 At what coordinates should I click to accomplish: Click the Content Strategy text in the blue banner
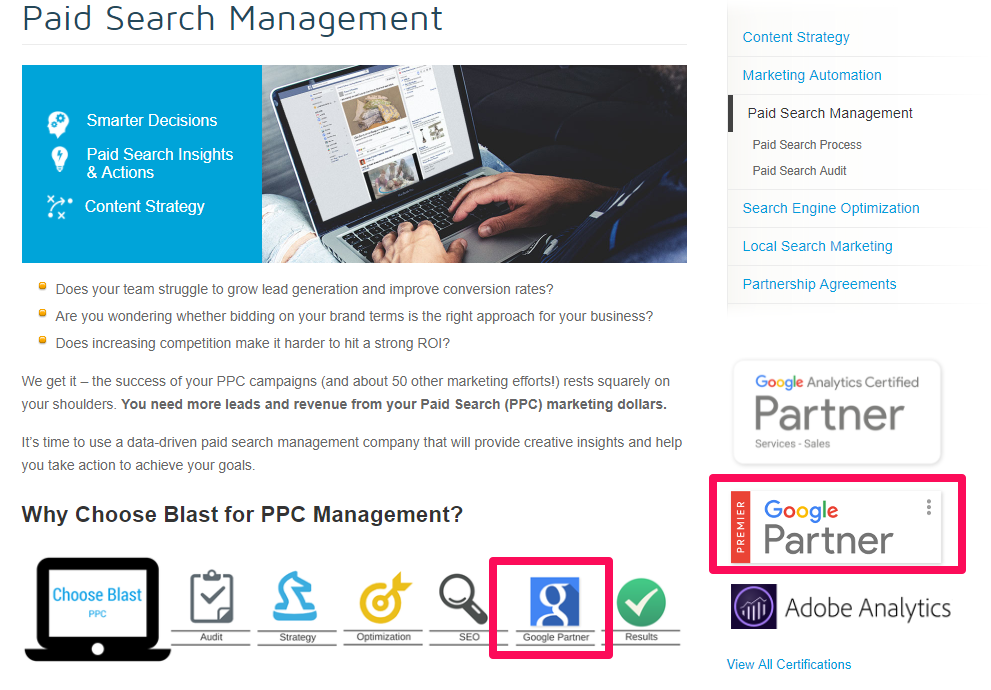click(x=145, y=207)
